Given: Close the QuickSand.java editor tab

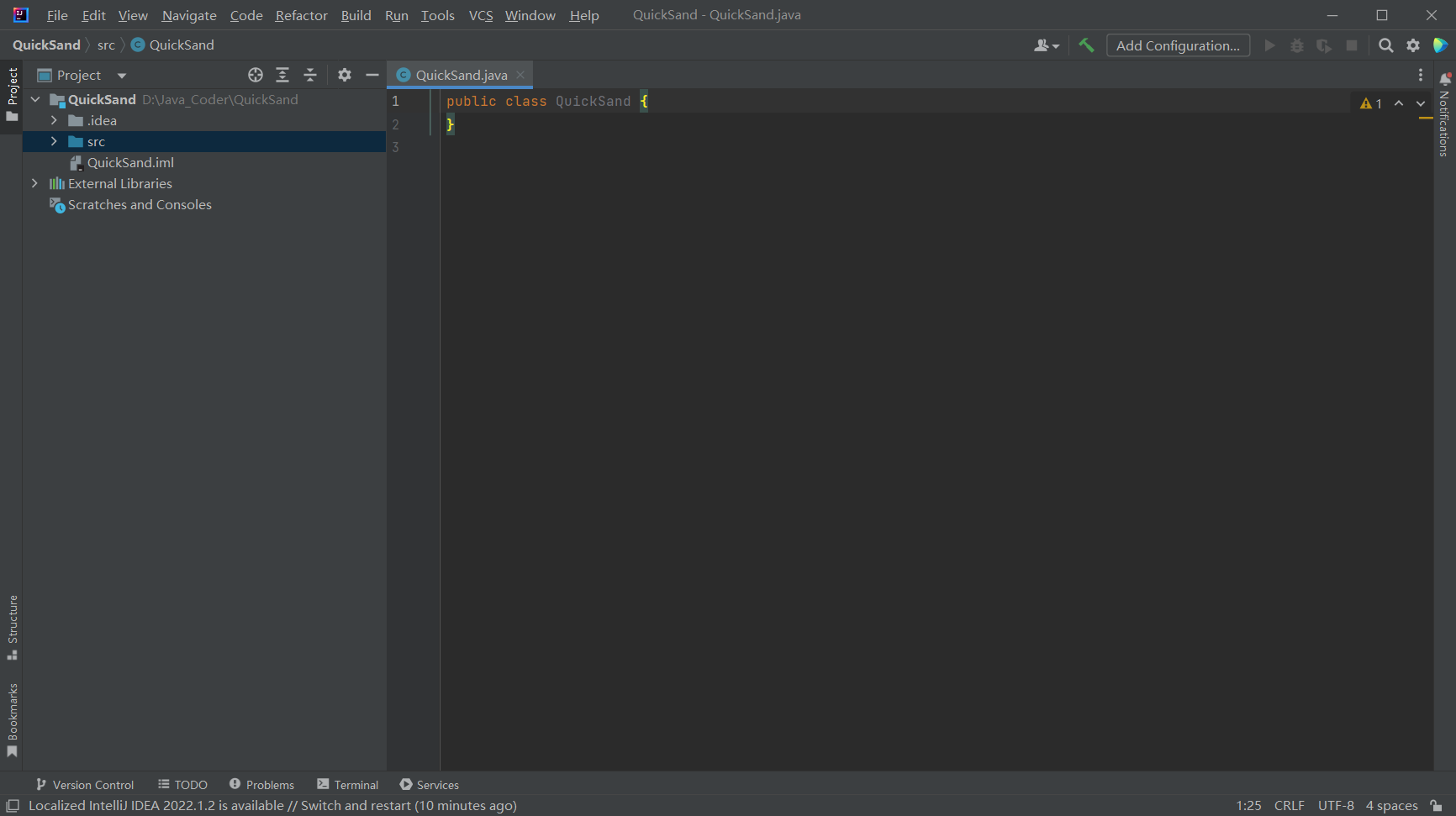Looking at the screenshot, I should (x=520, y=75).
